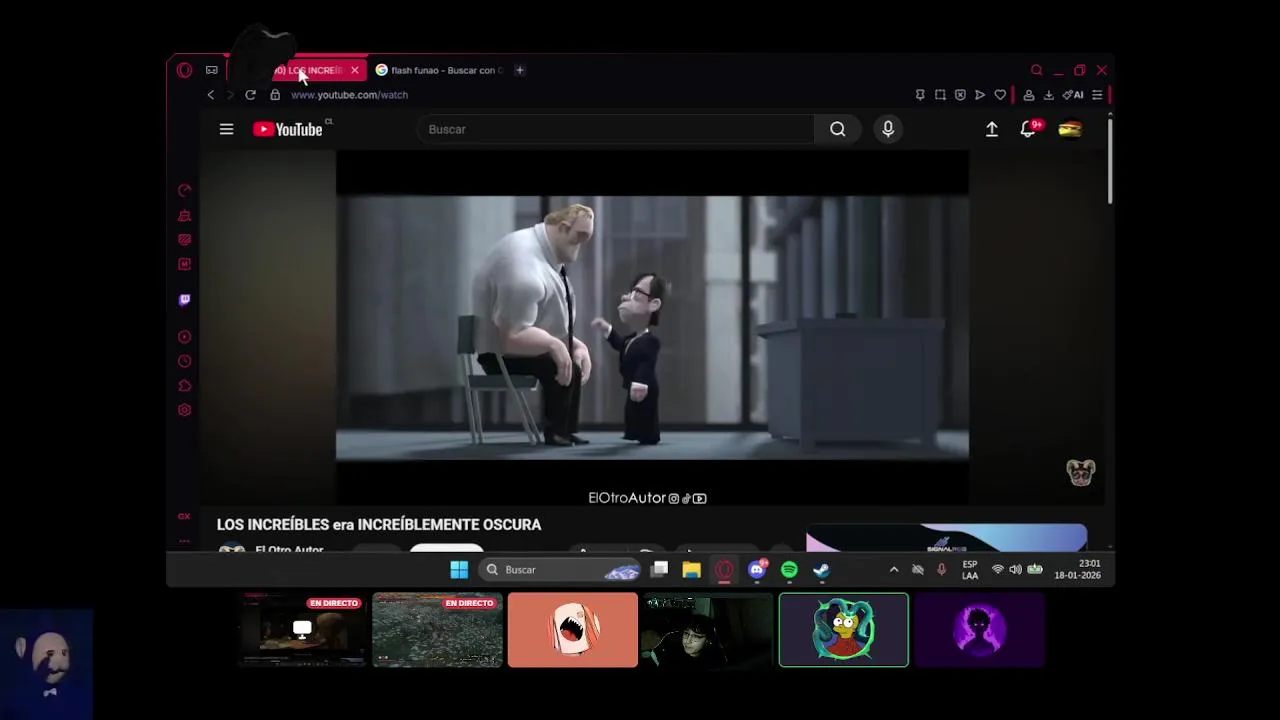The width and height of the screenshot is (1280, 720).
Task: Open the YouTube guide hamburger menu
Action: pyautogui.click(x=226, y=129)
